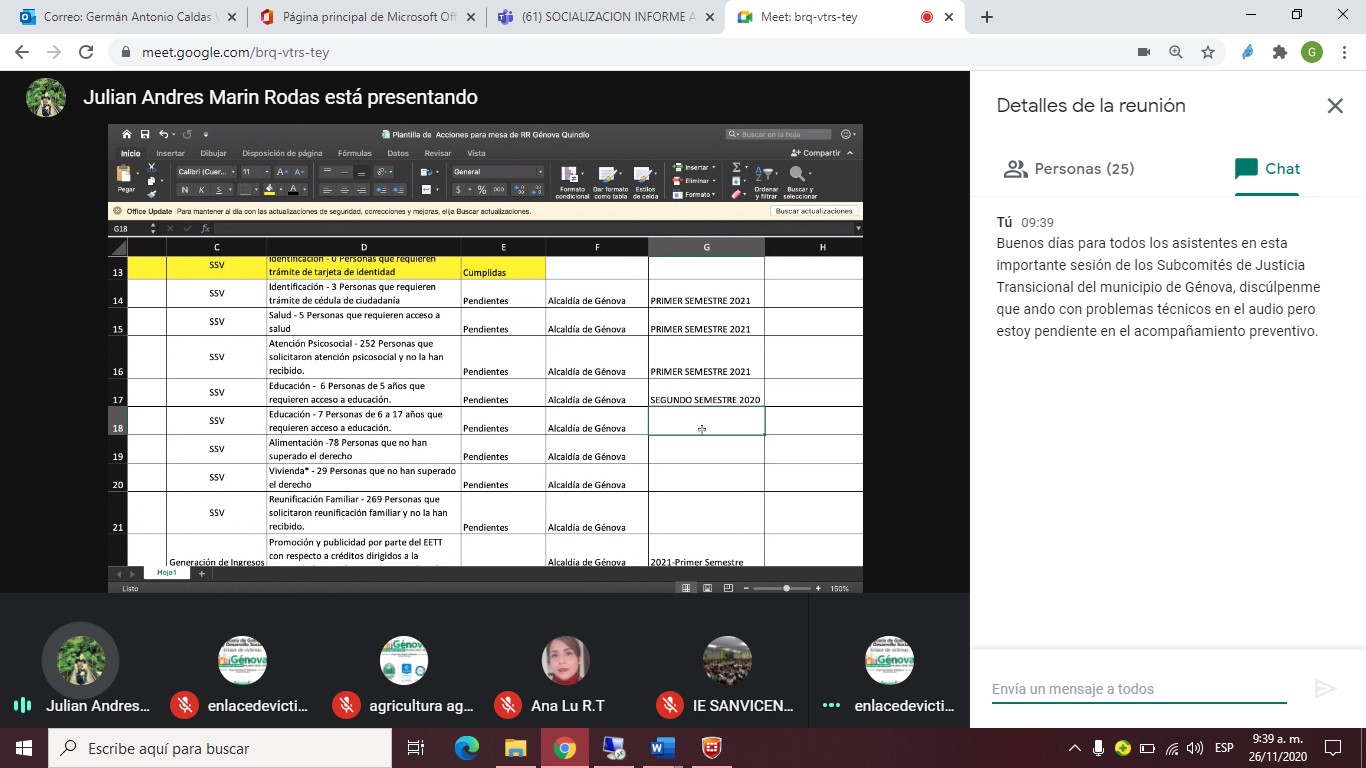
Task: Type in 'Envía un mensaje a todos' field
Action: 1140,689
